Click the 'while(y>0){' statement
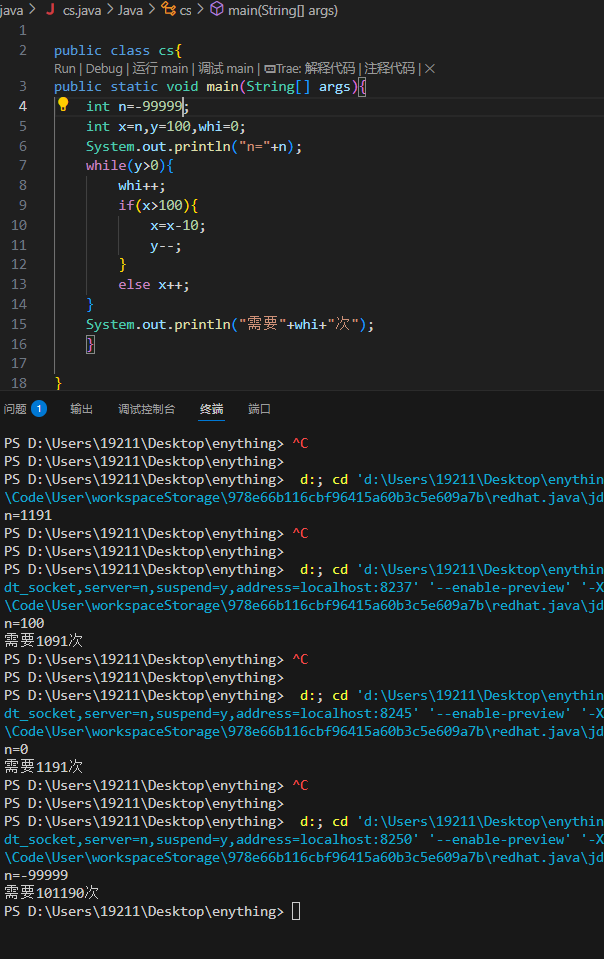Viewport: 604px width, 959px height. pos(130,166)
